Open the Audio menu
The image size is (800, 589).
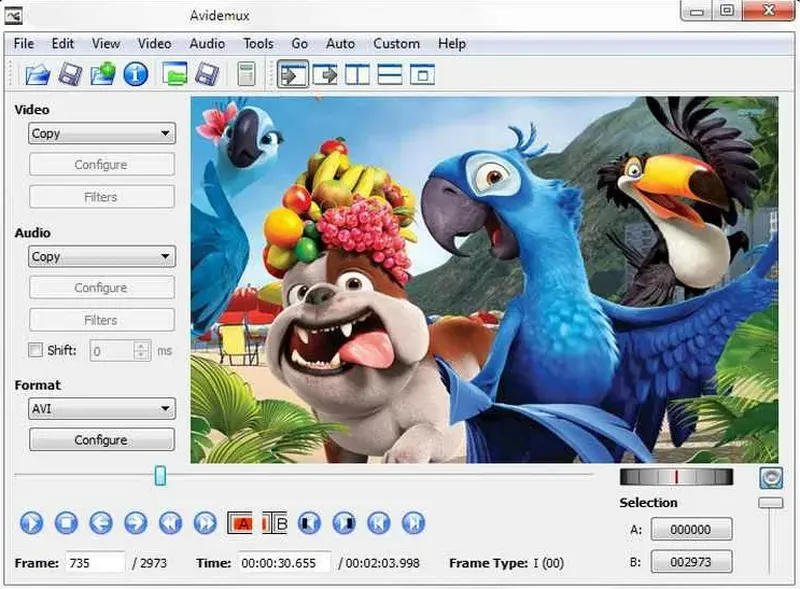(x=207, y=44)
